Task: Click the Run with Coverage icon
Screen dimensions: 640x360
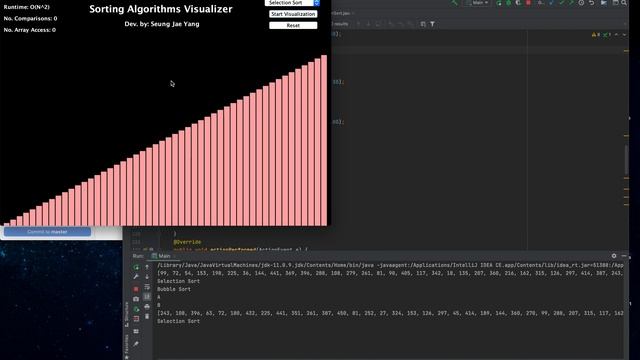Action: pyautogui.click(x=518, y=3)
